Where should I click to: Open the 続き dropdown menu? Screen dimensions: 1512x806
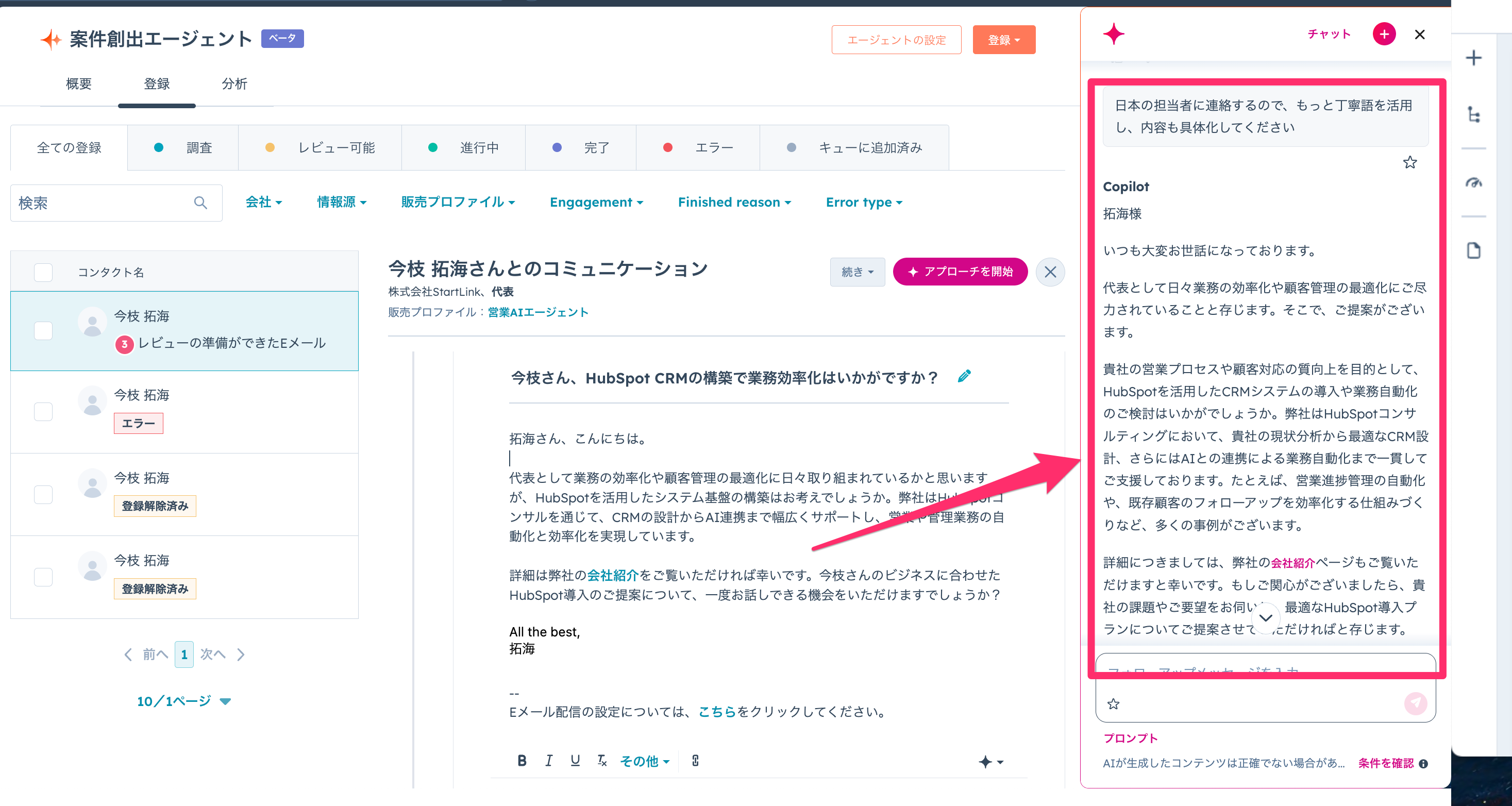tap(856, 272)
